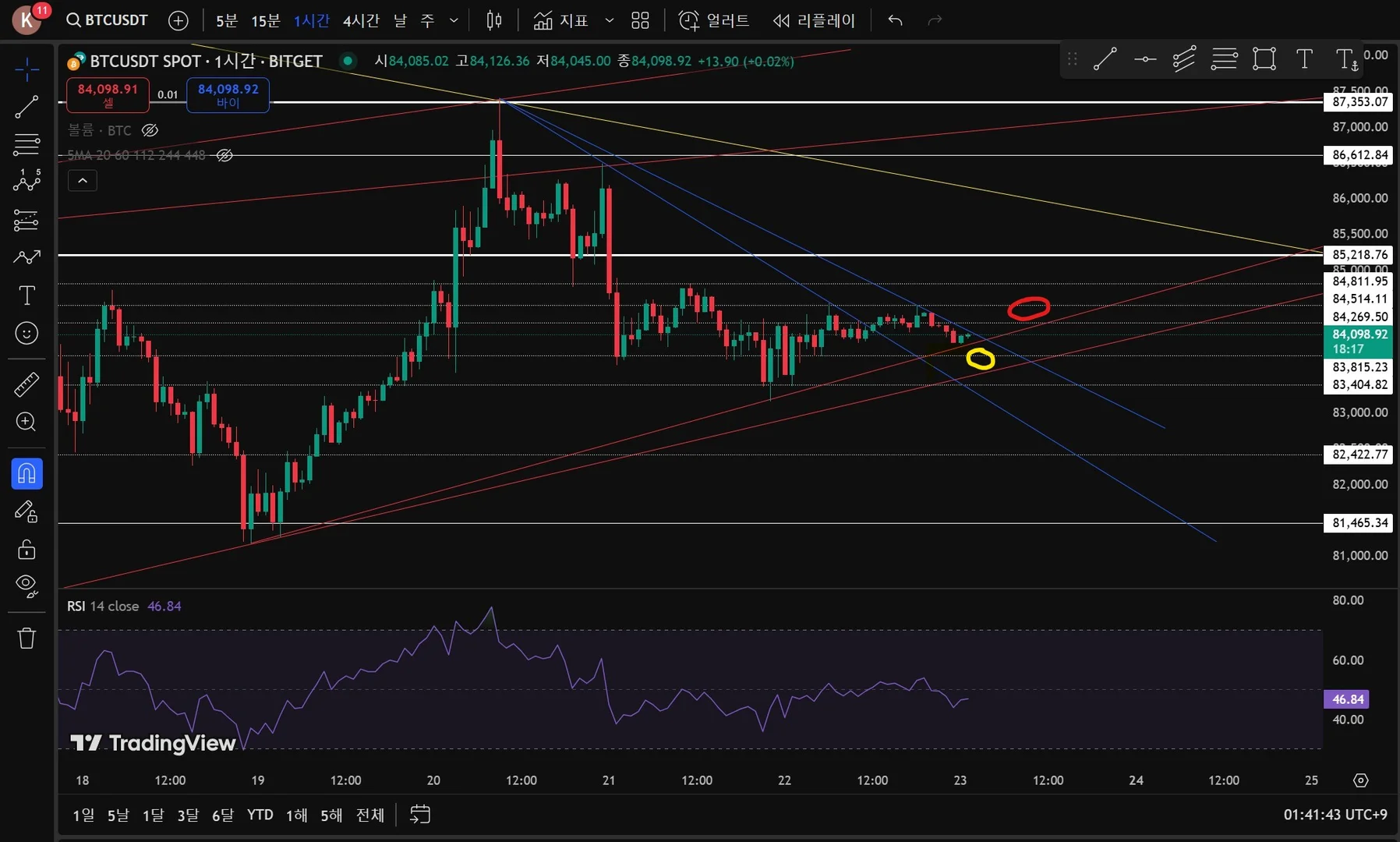Select the ruler measure tool

pyautogui.click(x=27, y=384)
